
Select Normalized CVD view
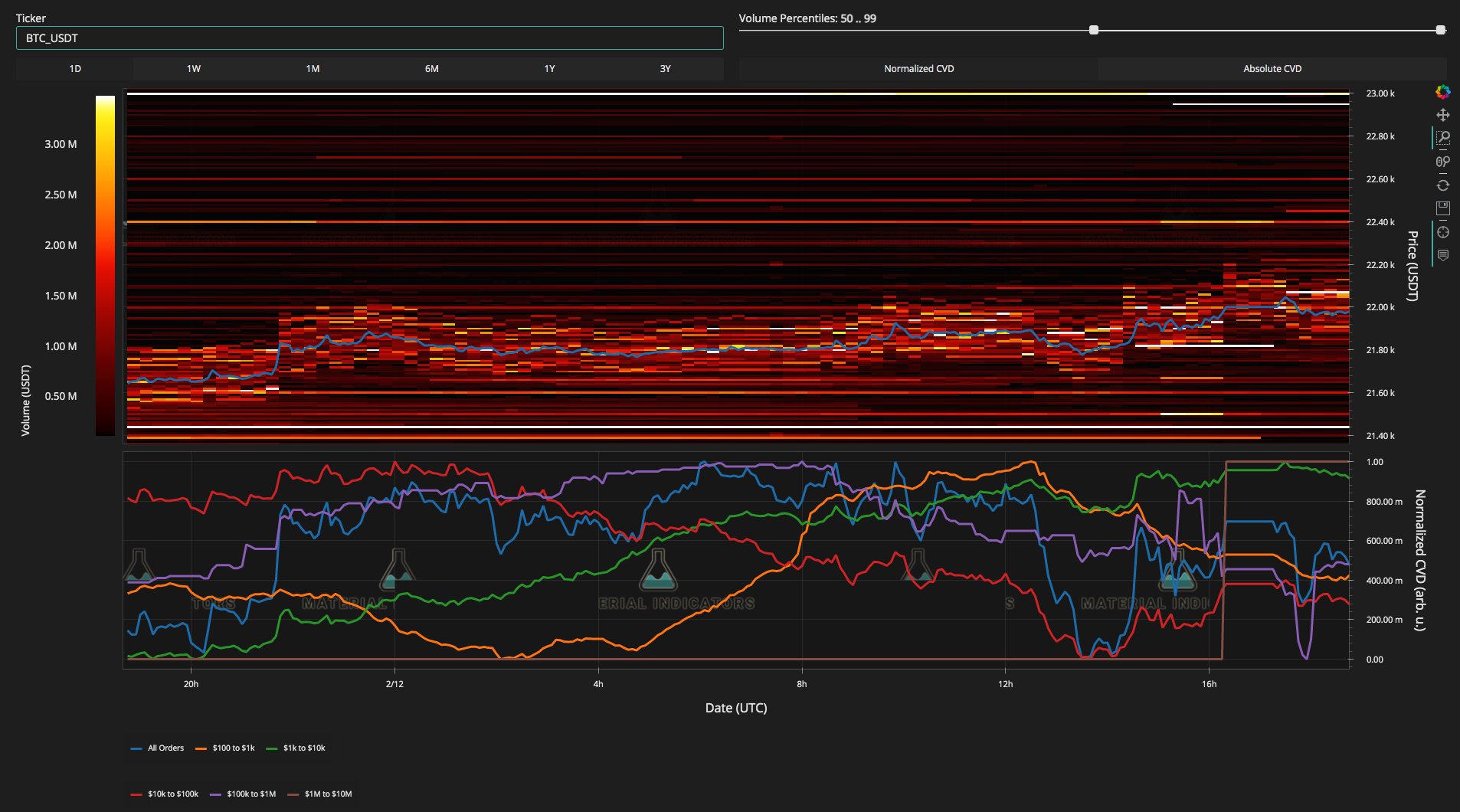pos(918,69)
